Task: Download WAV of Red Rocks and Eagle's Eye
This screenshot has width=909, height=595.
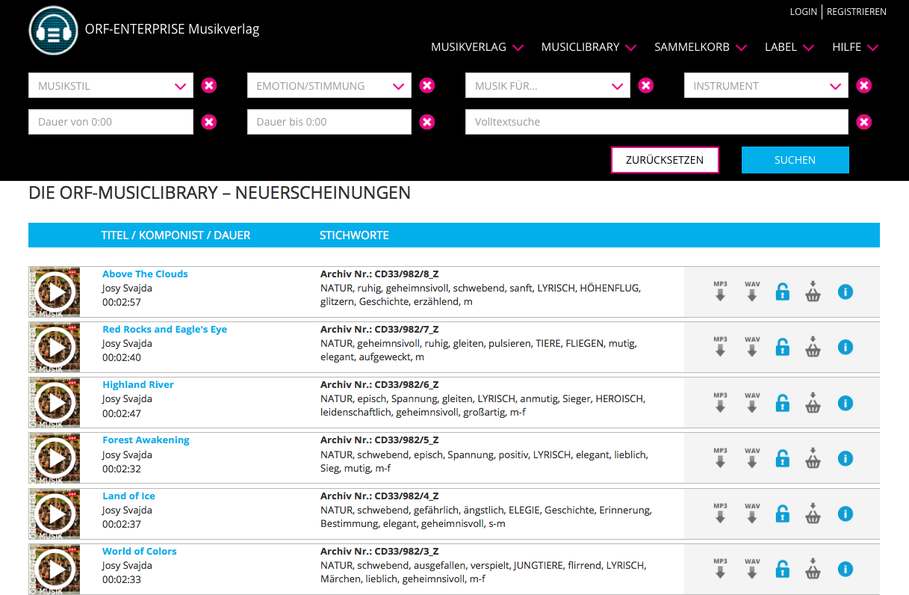Action: [x=752, y=346]
